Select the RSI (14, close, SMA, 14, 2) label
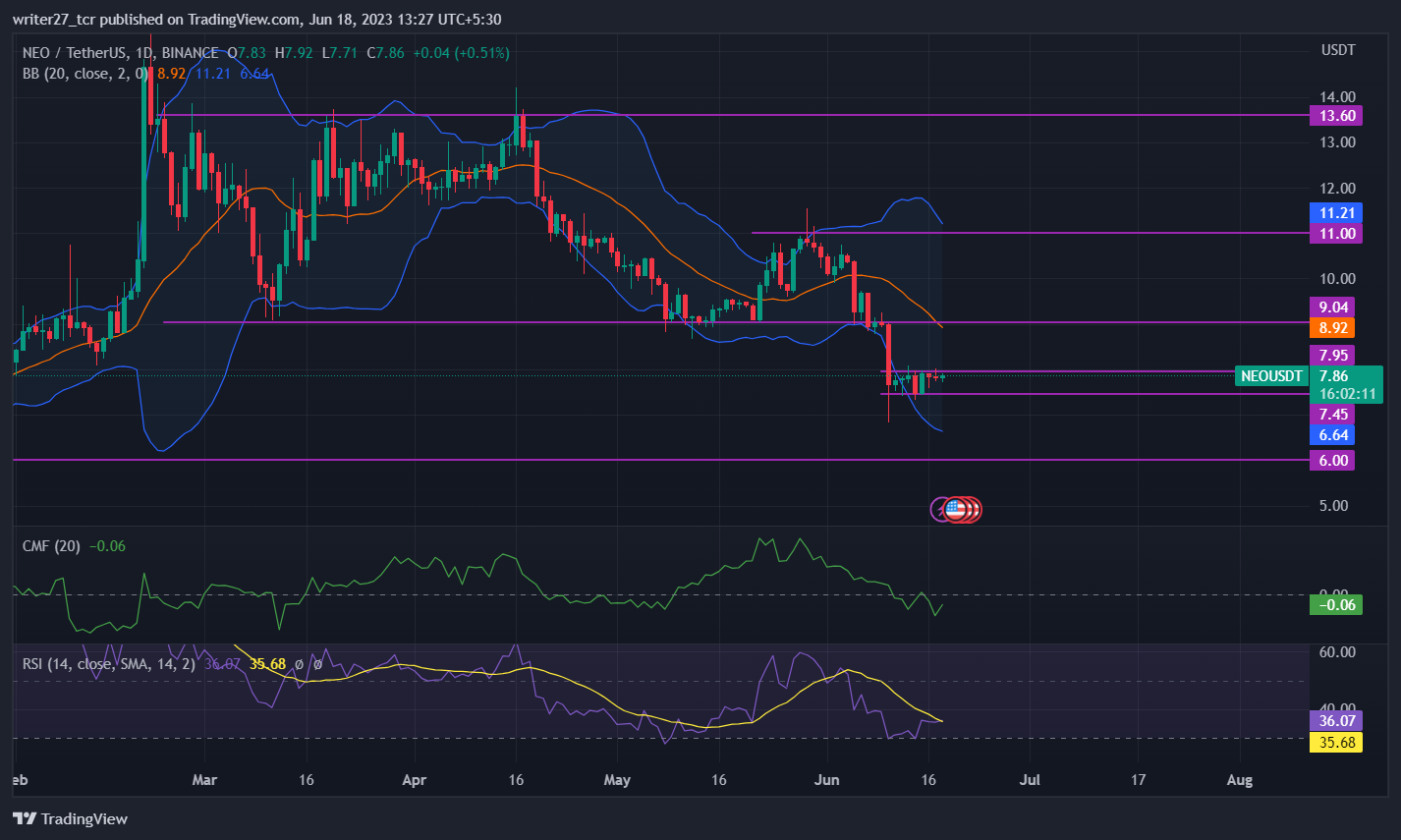This screenshot has width=1401, height=840. click(109, 664)
